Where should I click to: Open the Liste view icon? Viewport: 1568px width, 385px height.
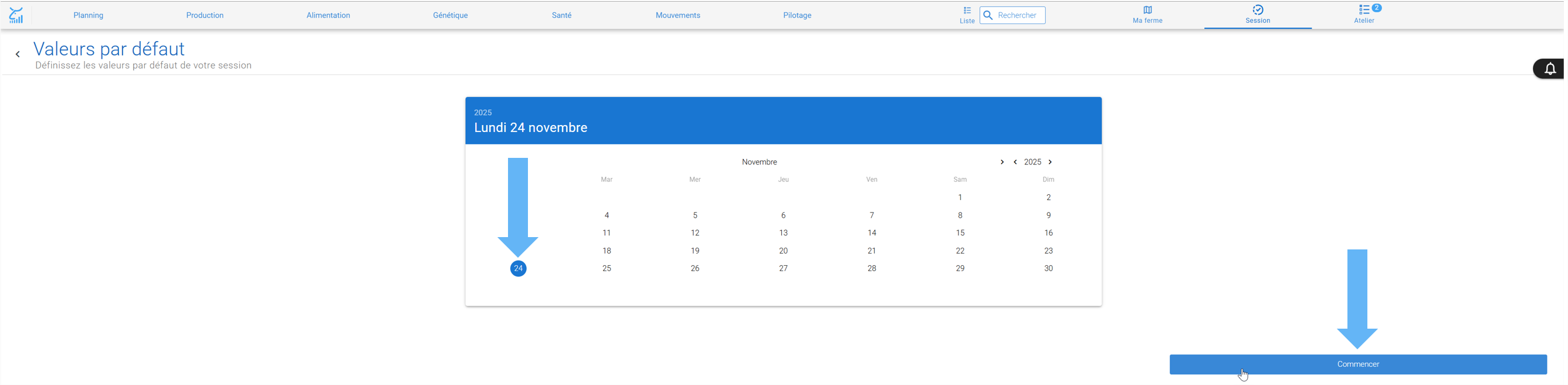[x=967, y=15]
